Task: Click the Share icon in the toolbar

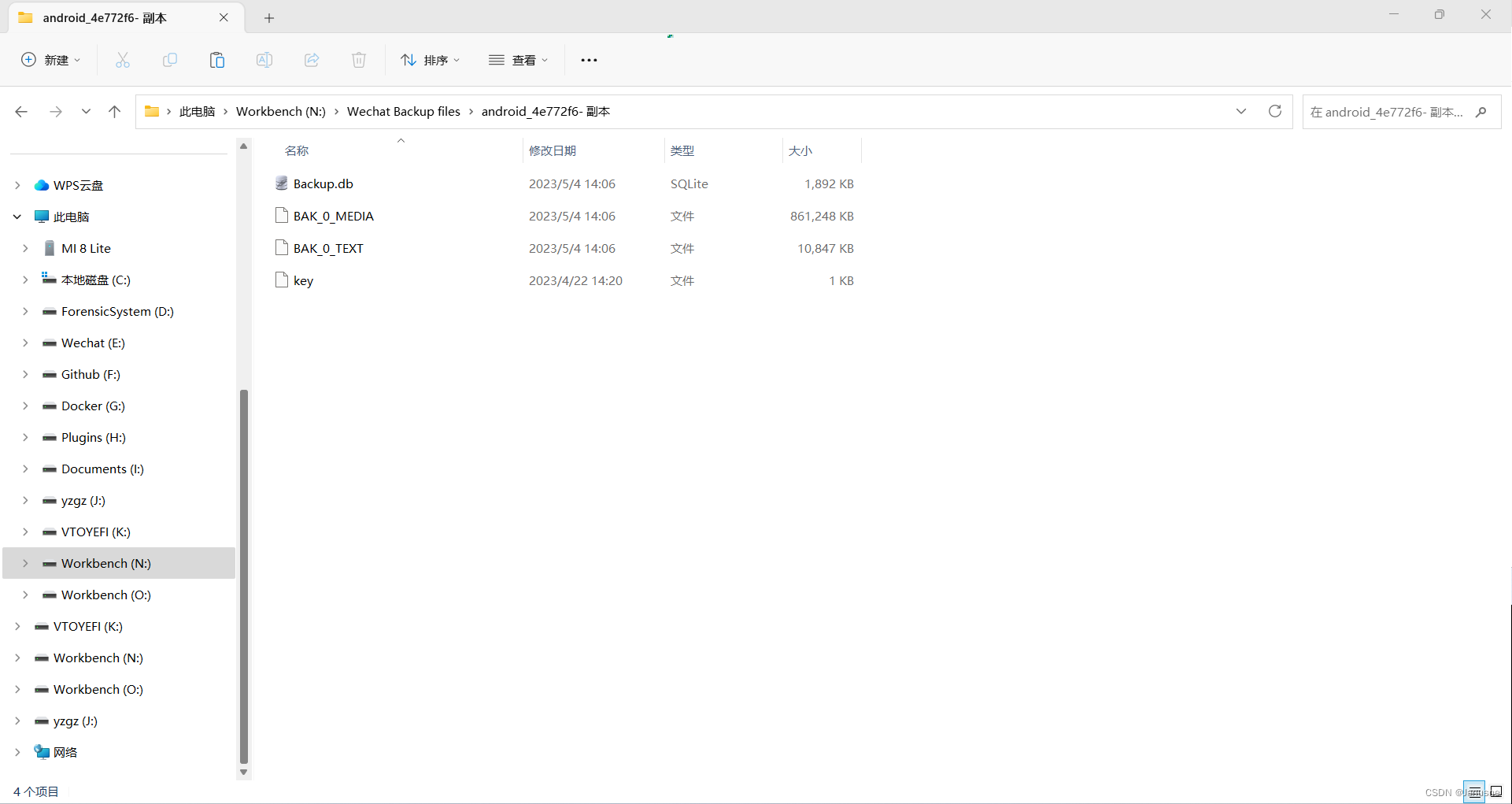Action: pyautogui.click(x=312, y=59)
